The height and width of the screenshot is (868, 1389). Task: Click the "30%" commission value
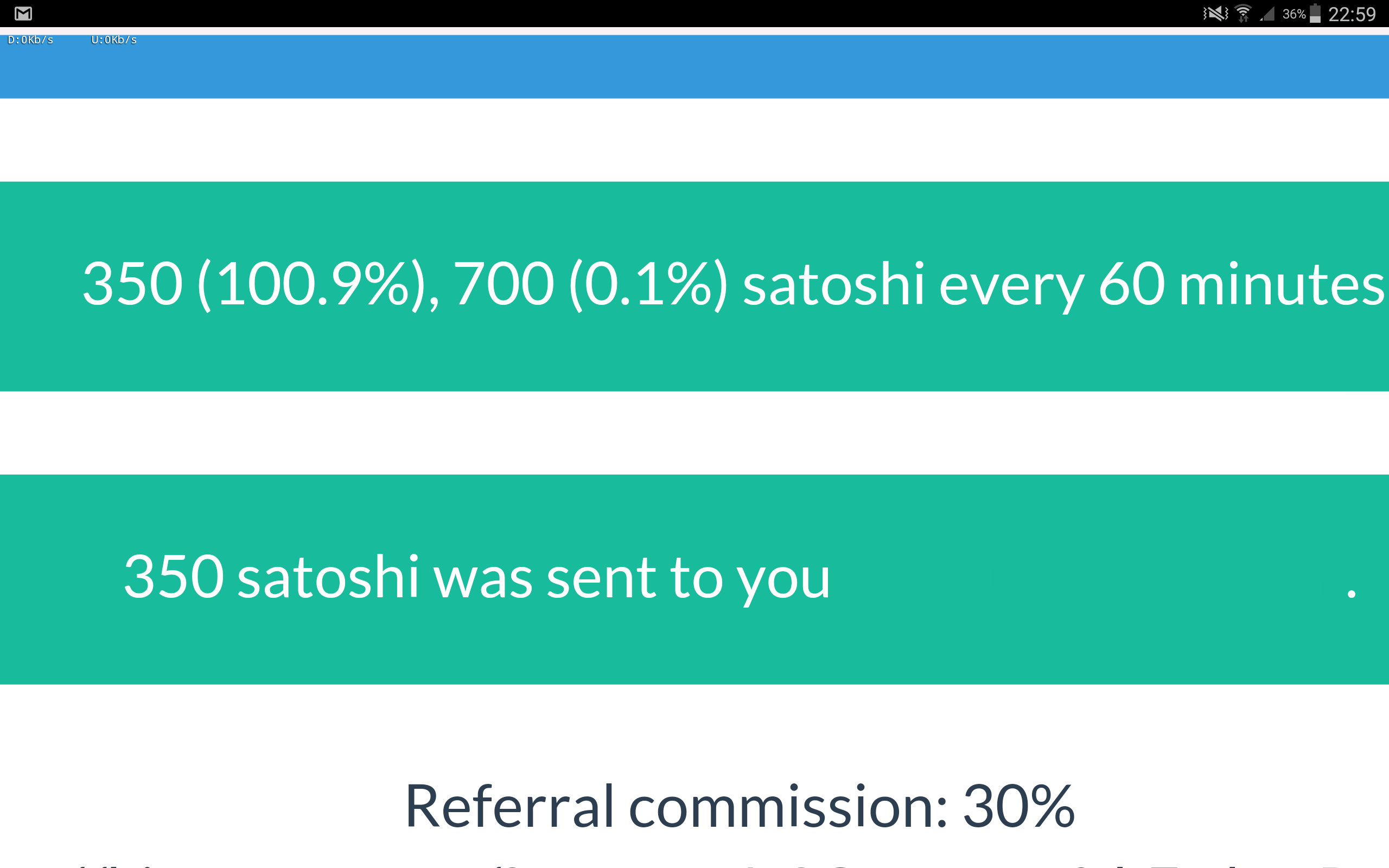pos(1018,807)
